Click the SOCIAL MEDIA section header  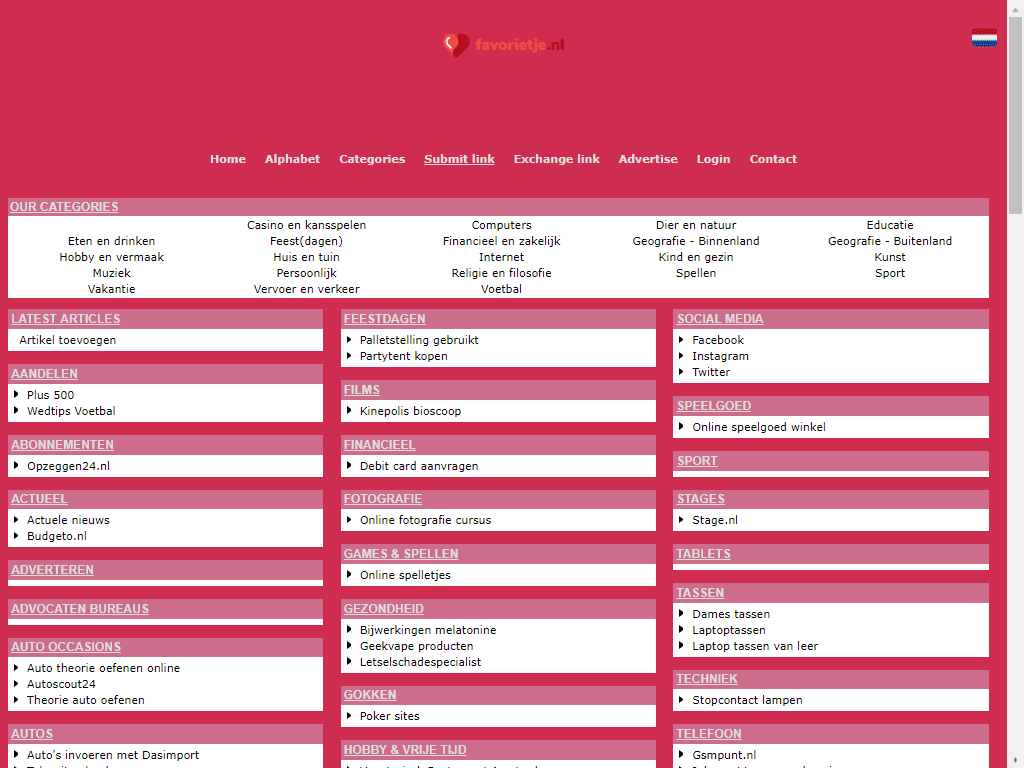(720, 319)
